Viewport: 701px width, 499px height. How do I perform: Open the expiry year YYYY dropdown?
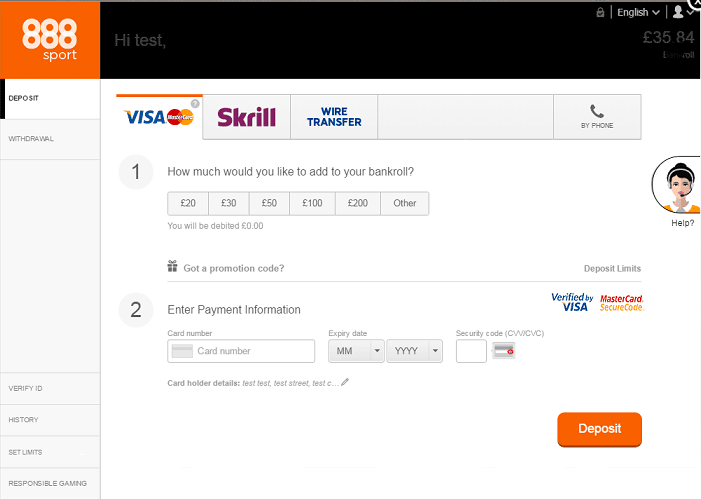[x=414, y=351]
